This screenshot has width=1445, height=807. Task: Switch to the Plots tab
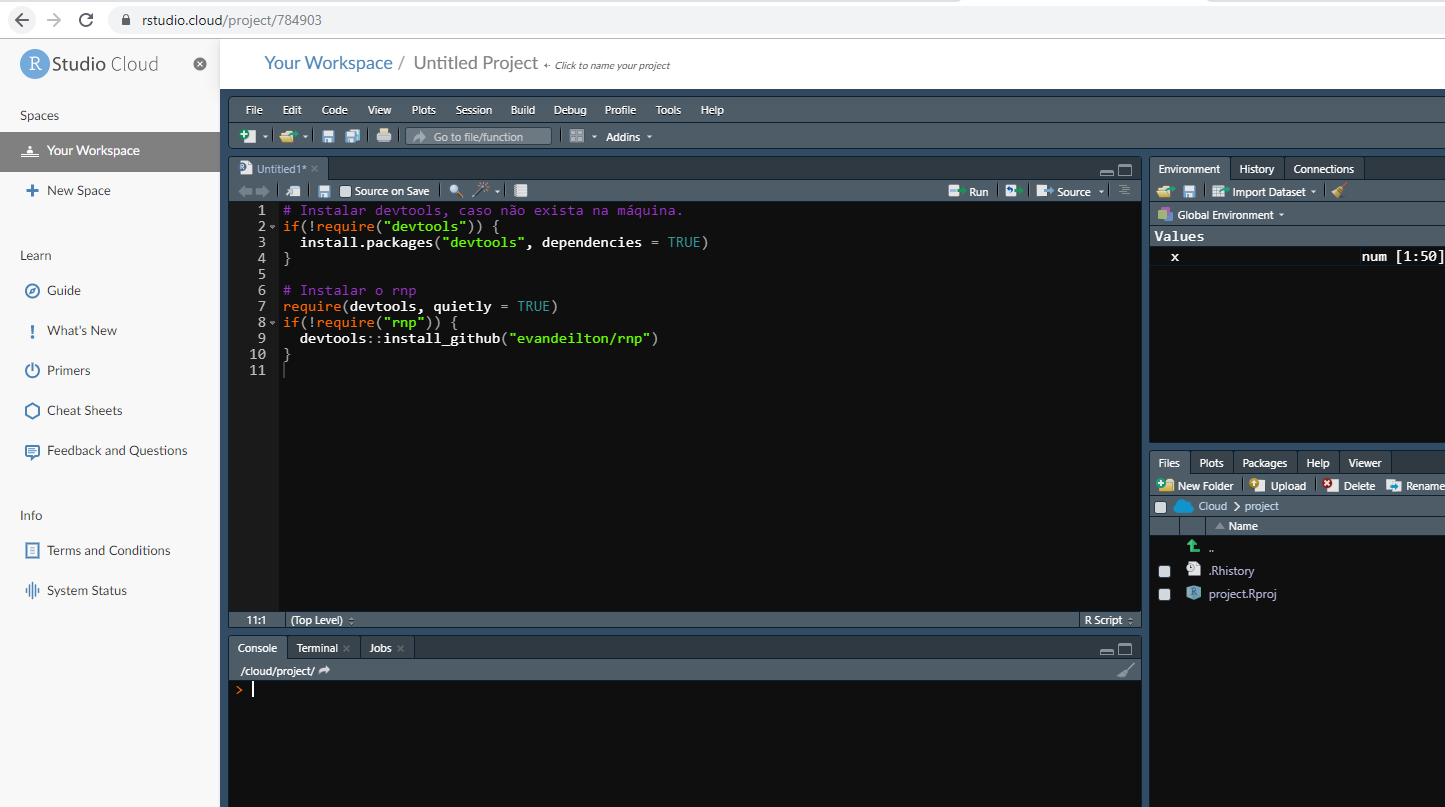(1211, 463)
